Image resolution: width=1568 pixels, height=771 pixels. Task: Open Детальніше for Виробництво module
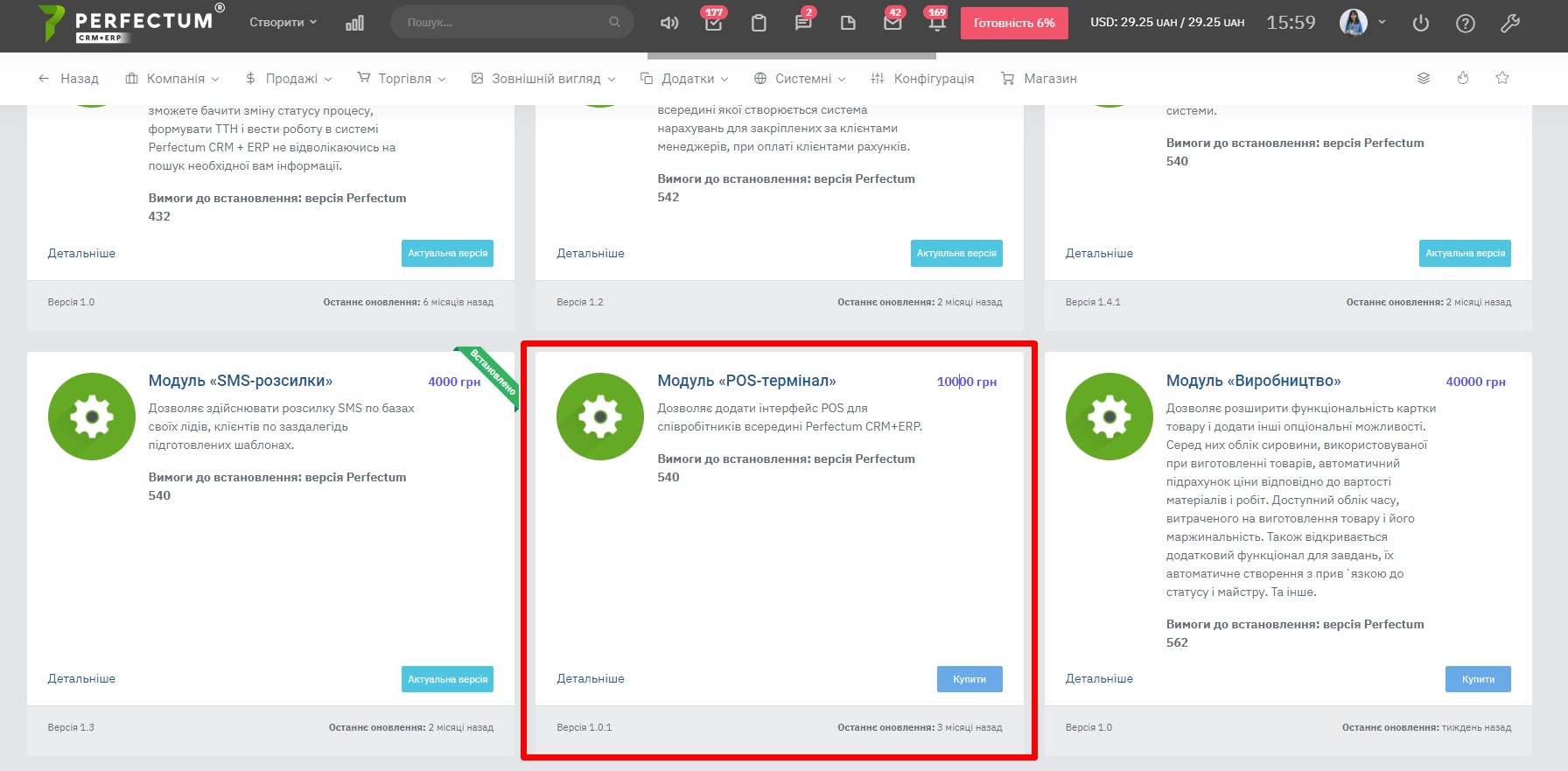point(1099,678)
